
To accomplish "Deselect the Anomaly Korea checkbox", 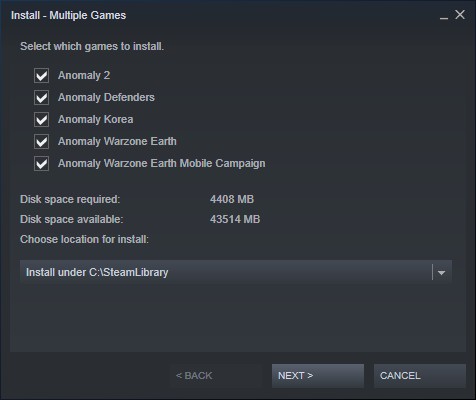I will (41, 120).
